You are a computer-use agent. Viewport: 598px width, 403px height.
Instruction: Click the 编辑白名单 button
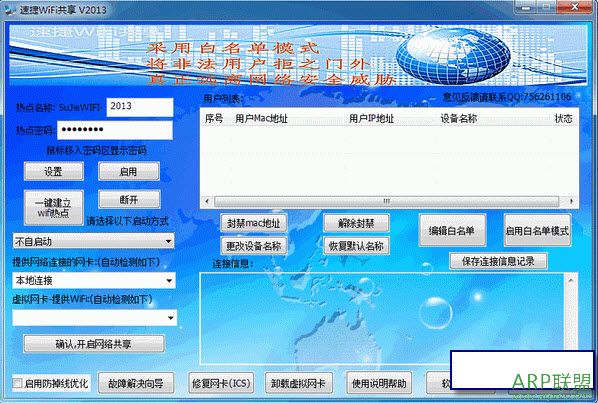coord(452,230)
